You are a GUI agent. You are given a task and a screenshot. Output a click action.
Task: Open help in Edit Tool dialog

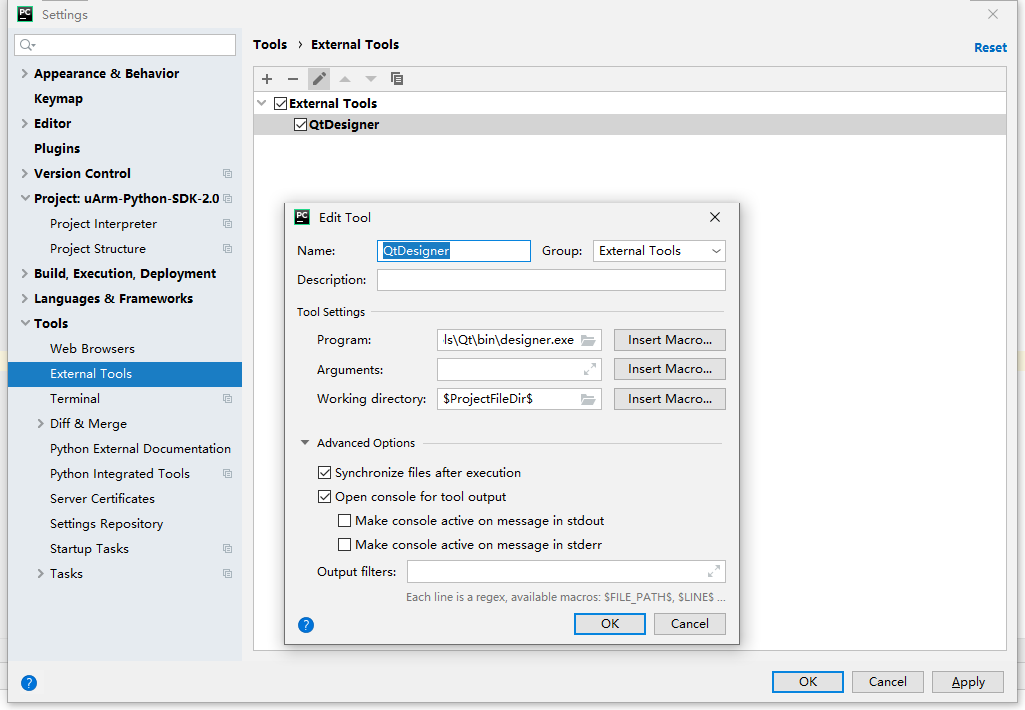coord(306,625)
